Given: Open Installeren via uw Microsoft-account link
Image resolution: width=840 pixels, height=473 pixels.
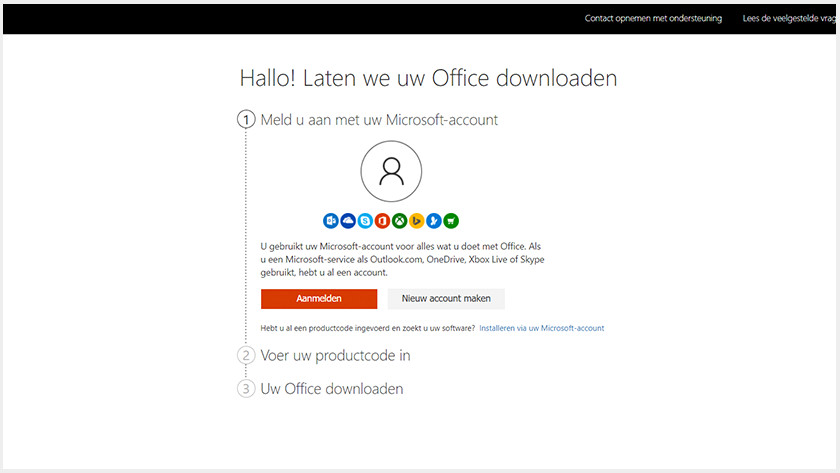Looking at the screenshot, I should [x=542, y=328].
